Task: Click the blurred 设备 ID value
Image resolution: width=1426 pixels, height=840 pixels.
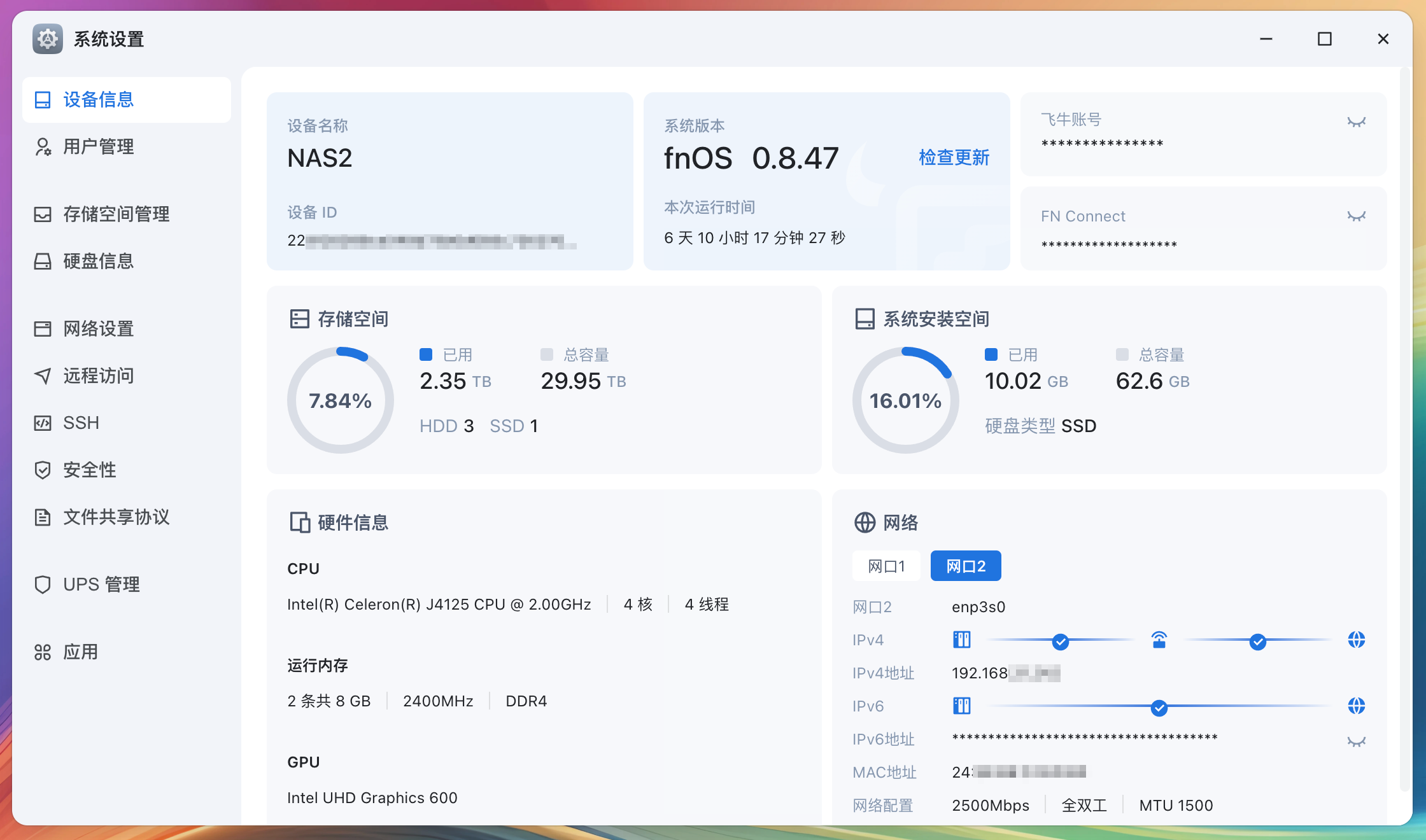Action: [432, 241]
